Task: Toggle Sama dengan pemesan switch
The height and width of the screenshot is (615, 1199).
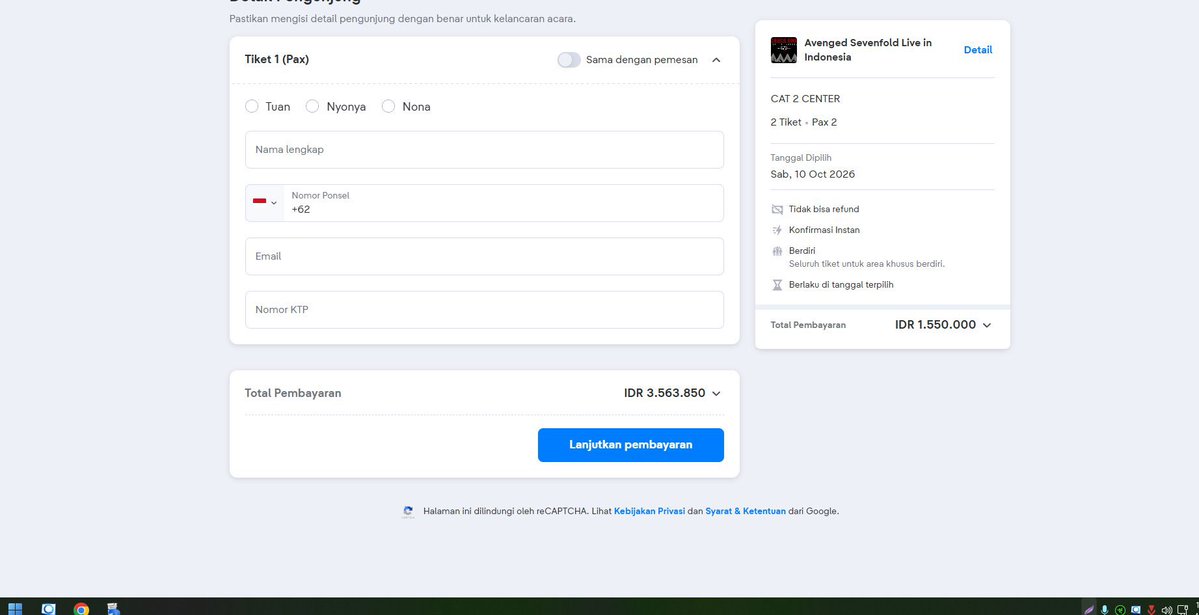Action: [569, 60]
